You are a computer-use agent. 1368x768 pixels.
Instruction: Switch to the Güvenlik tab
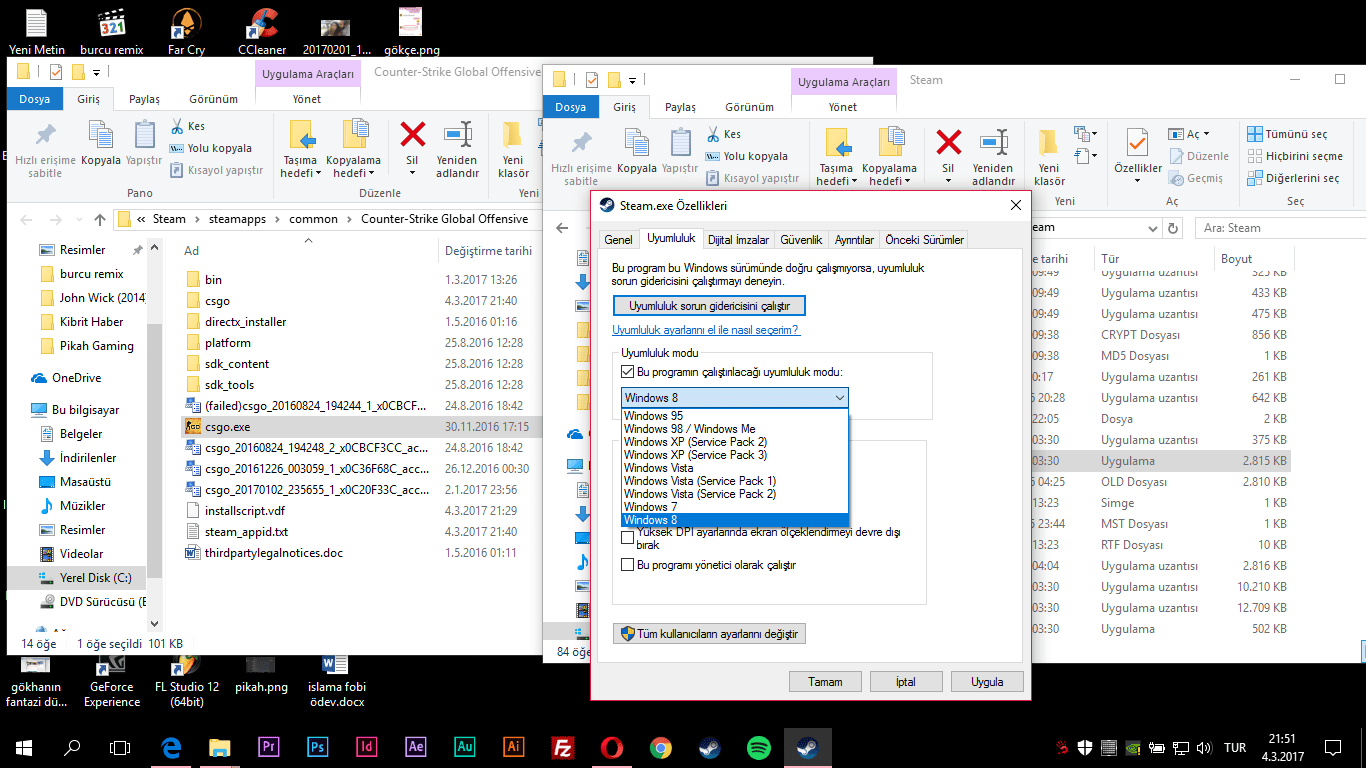(801, 240)
